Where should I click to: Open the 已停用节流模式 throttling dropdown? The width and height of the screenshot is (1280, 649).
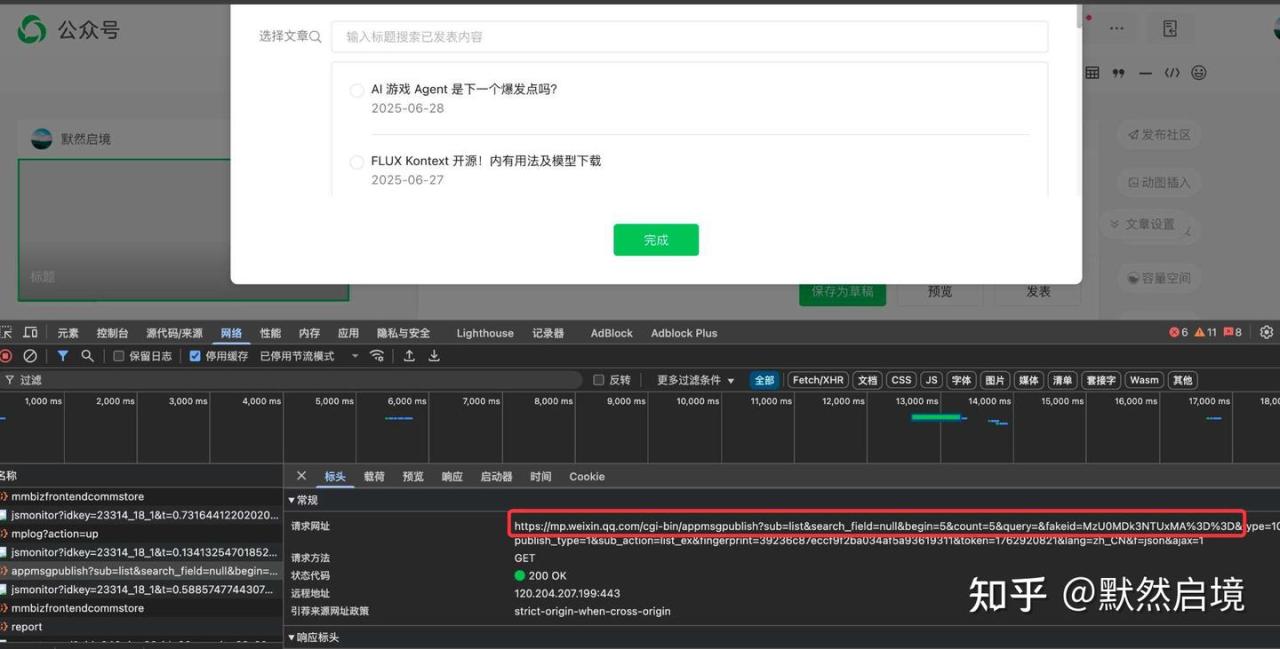coord(309,356)
